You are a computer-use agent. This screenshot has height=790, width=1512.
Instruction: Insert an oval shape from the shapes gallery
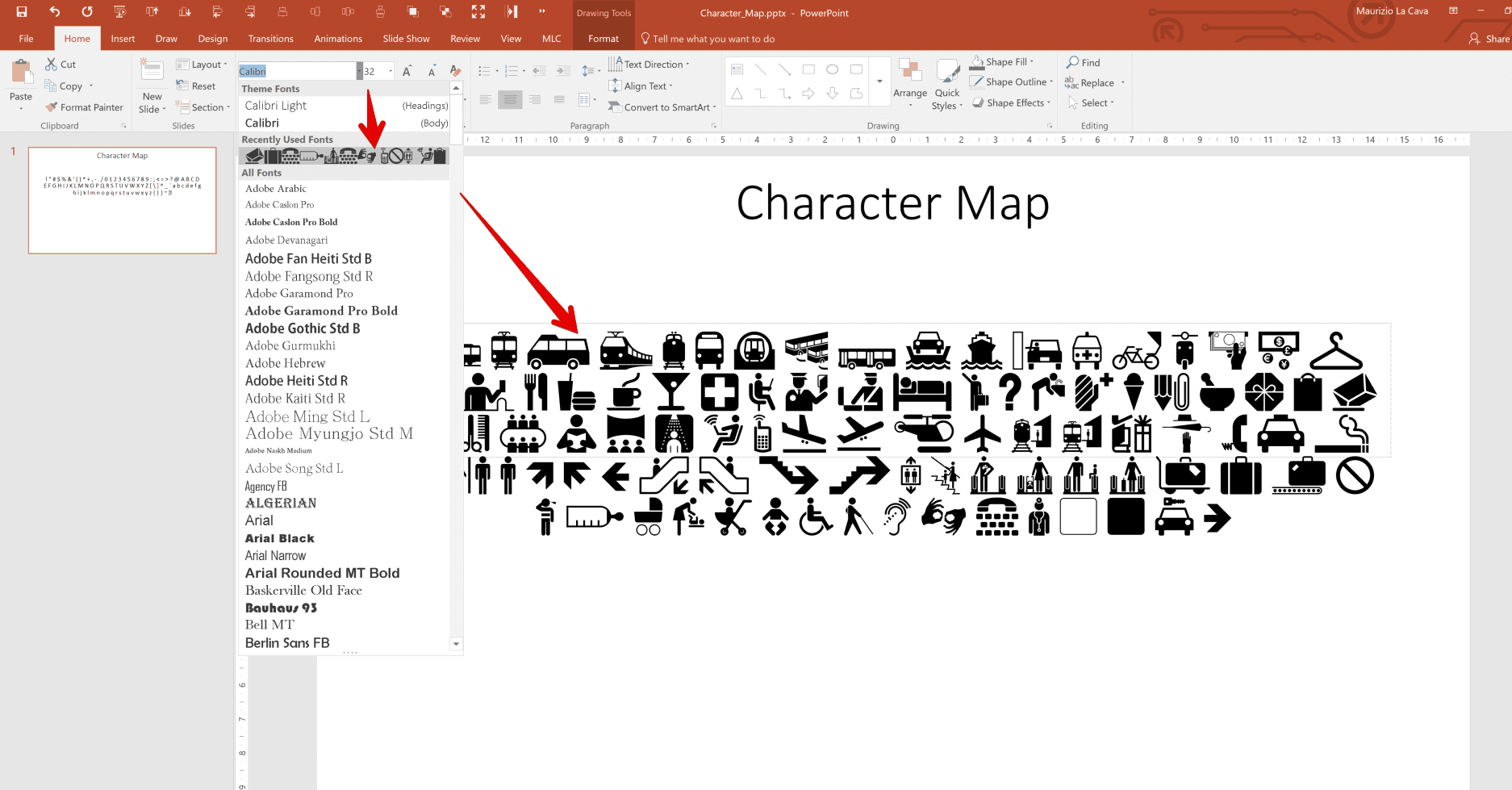click(x=833, y=69)
